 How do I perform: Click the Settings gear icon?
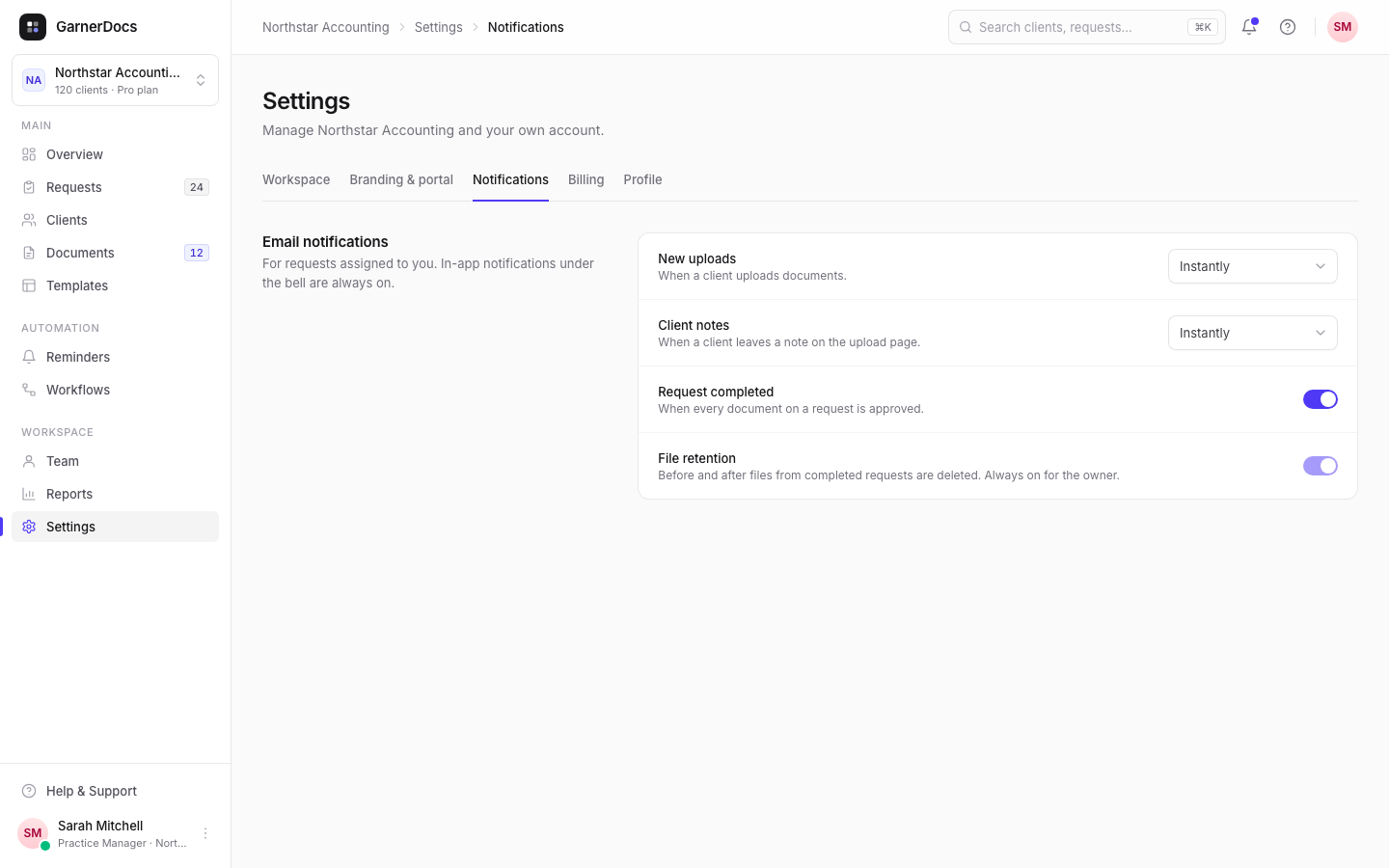point(29,527)
